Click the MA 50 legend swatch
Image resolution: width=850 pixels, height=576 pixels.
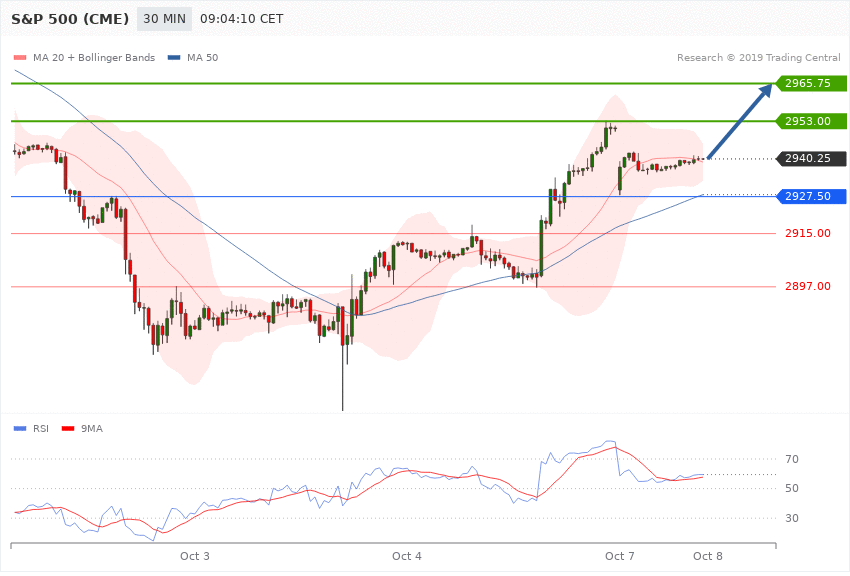tap(174, 57)
